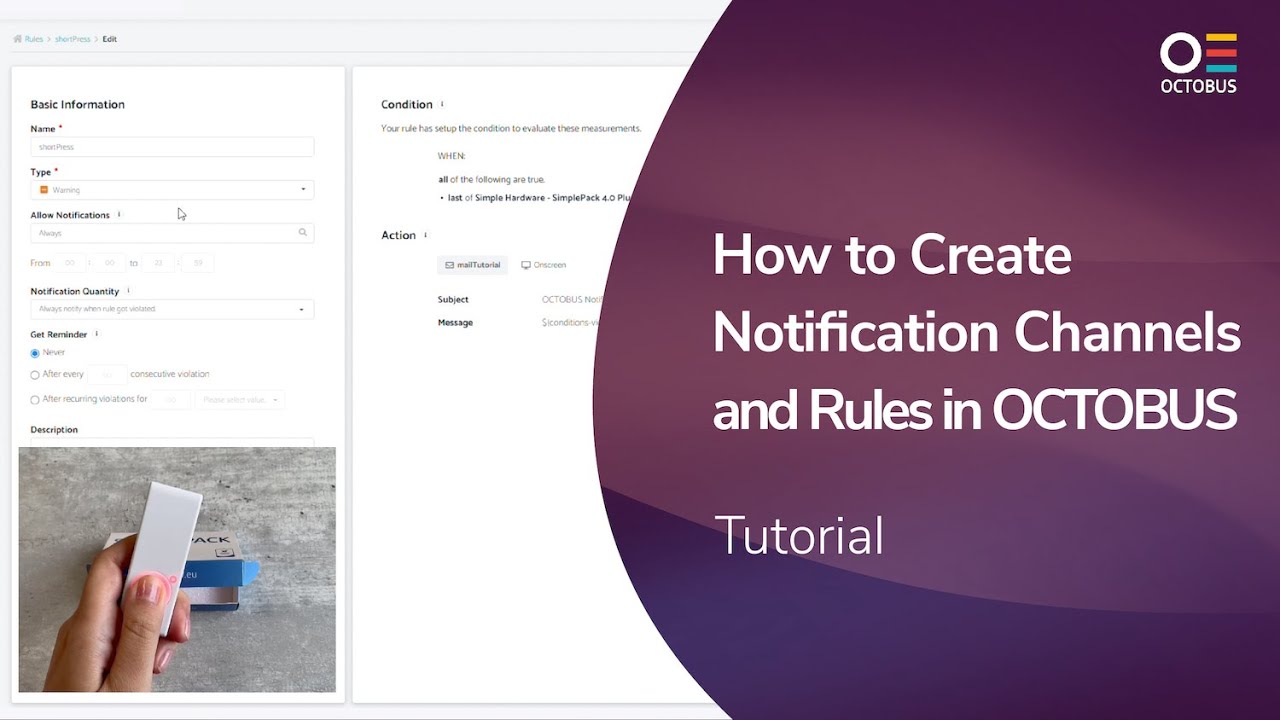Click the consecutive violation count input
The image size is (1280, 720).
coord(107,375)
